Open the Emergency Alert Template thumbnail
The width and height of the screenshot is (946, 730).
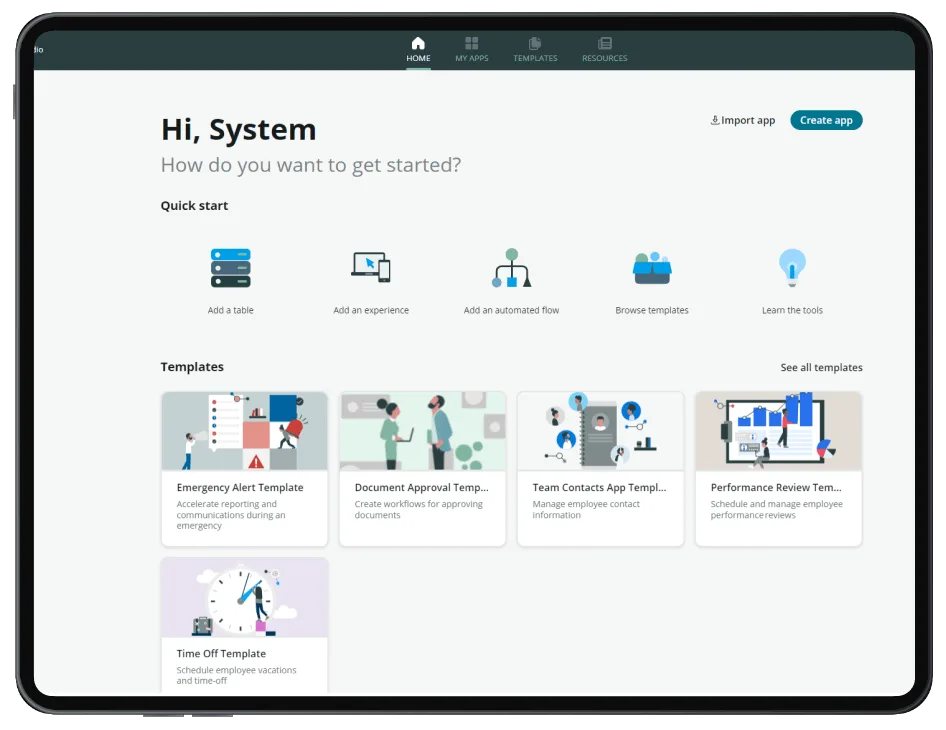pyautogui.click(x=245, y=431)
